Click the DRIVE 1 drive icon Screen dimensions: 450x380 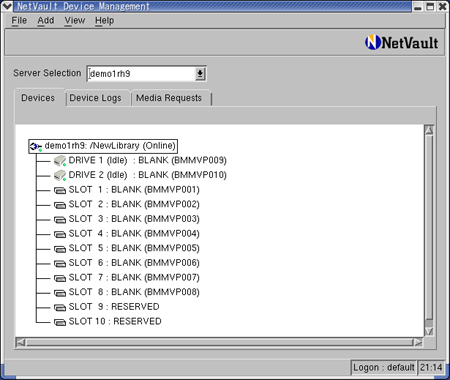click(x=60, y=161)
